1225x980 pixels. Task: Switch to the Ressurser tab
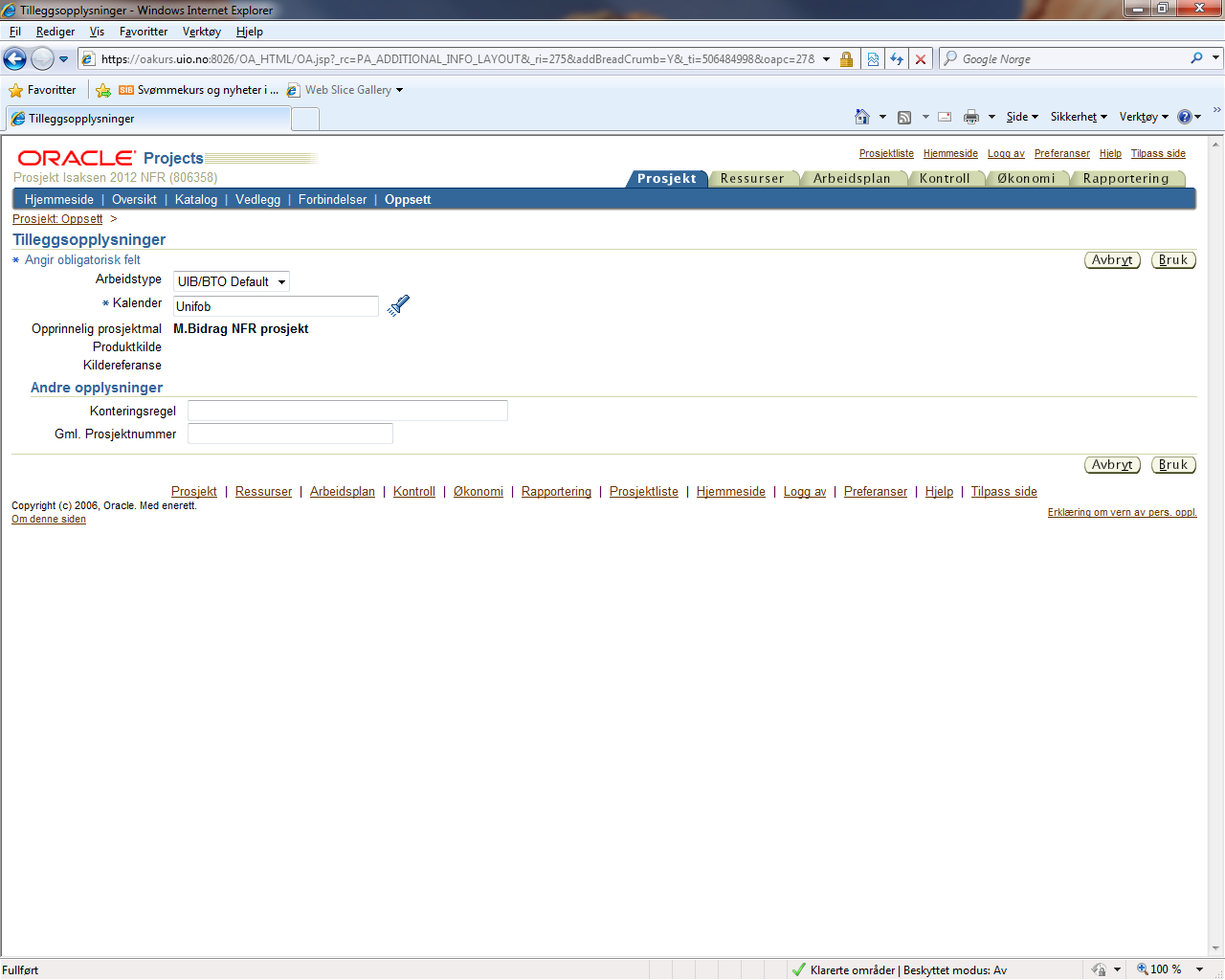(752, 178)
